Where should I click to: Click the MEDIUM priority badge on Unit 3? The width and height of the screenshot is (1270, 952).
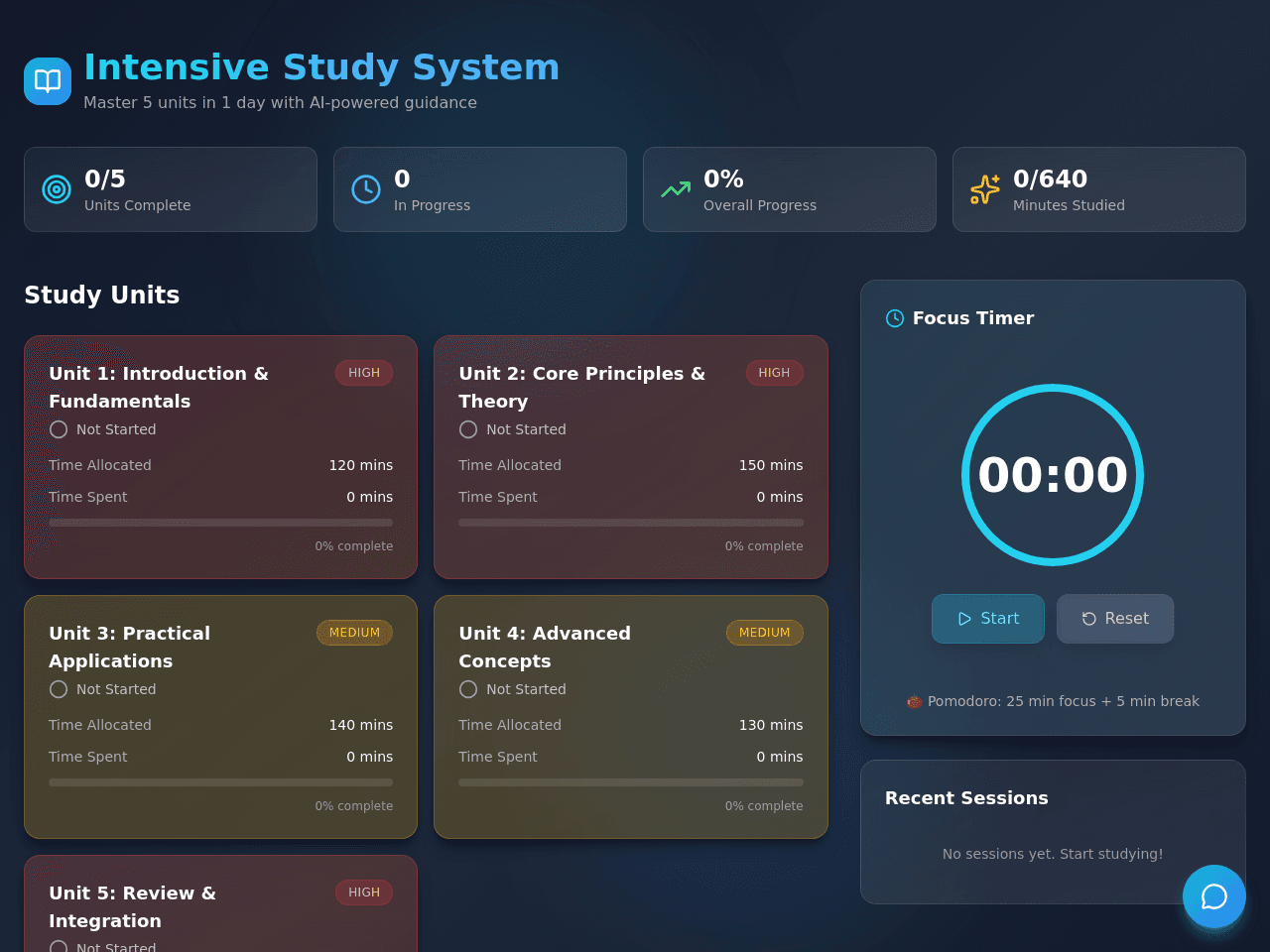pyautogui.click(x=354, y=633)
